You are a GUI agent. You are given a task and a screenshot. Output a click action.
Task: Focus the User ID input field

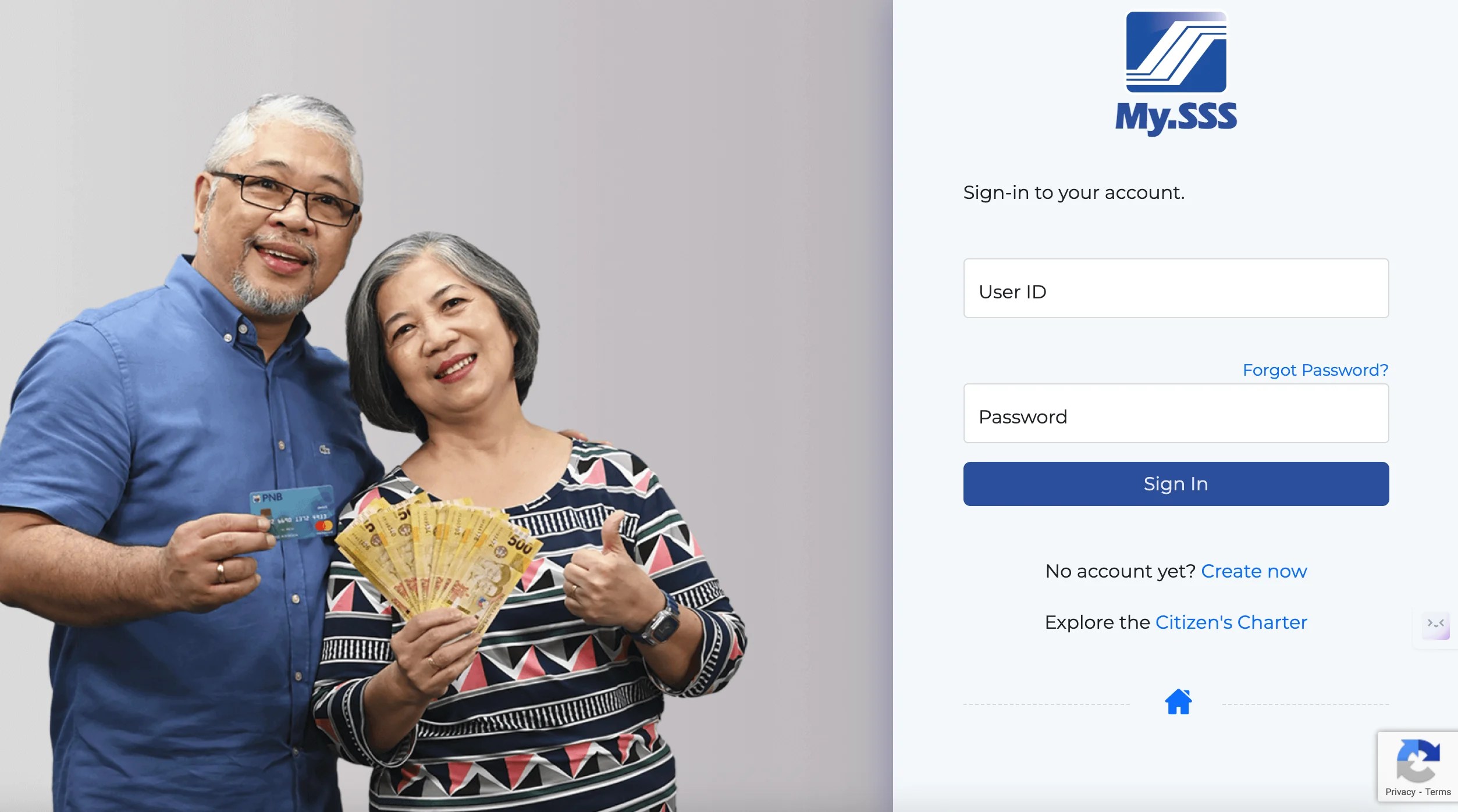click(1176, 289)
